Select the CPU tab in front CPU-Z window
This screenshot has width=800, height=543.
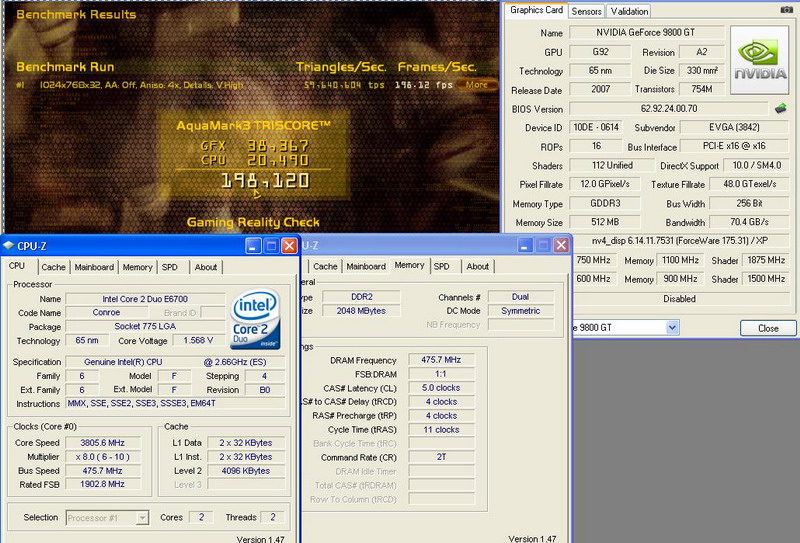click(17, 266)
